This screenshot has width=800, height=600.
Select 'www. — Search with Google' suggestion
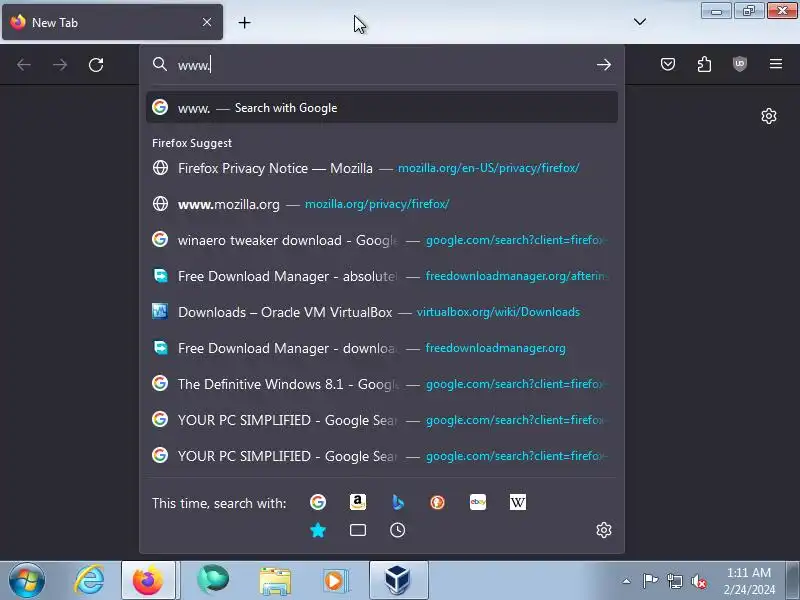[382, 108]
